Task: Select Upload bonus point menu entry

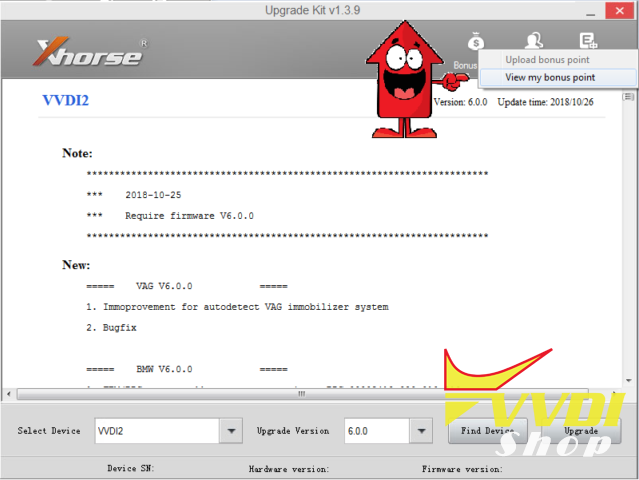Action: (547, 60)
